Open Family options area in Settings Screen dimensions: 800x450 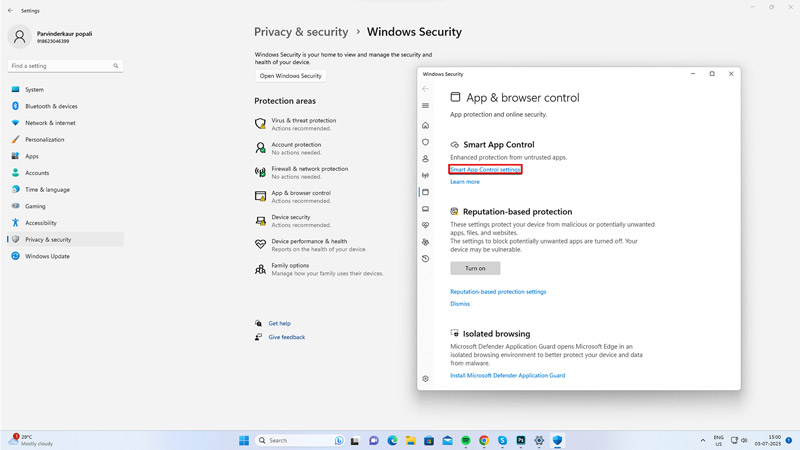[319, 269]
